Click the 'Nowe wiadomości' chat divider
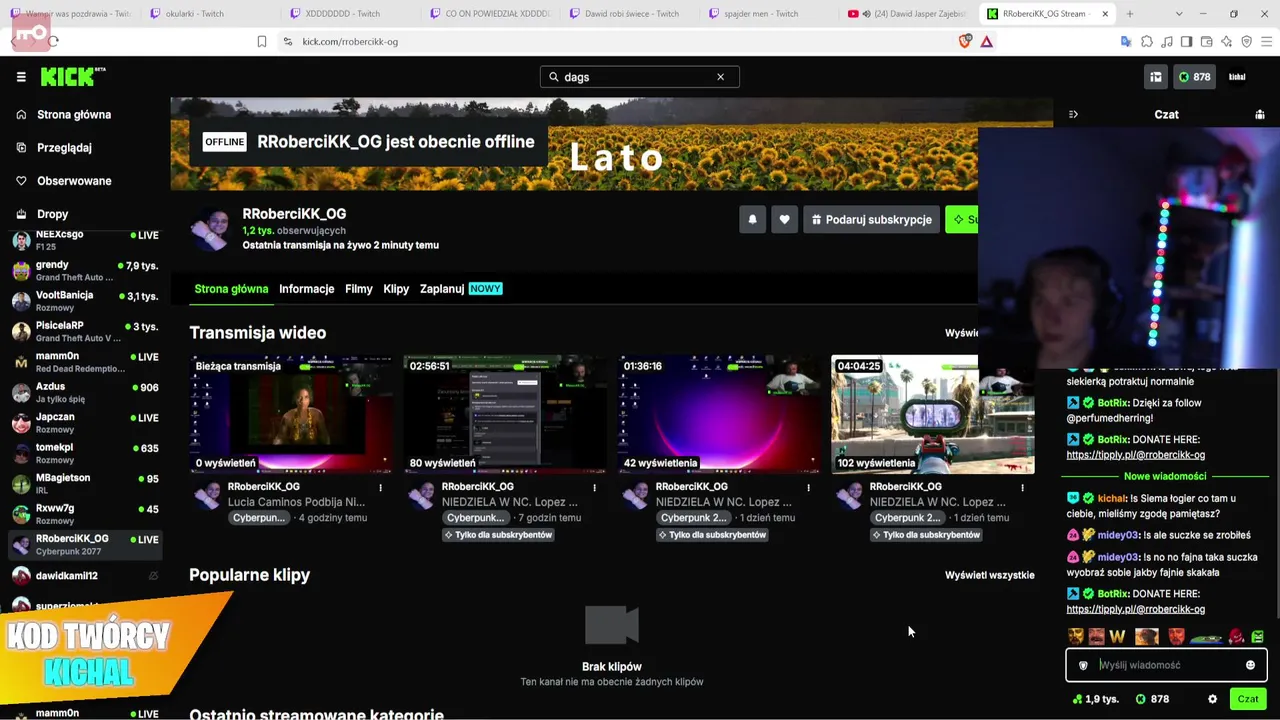 click(1165, 476)
